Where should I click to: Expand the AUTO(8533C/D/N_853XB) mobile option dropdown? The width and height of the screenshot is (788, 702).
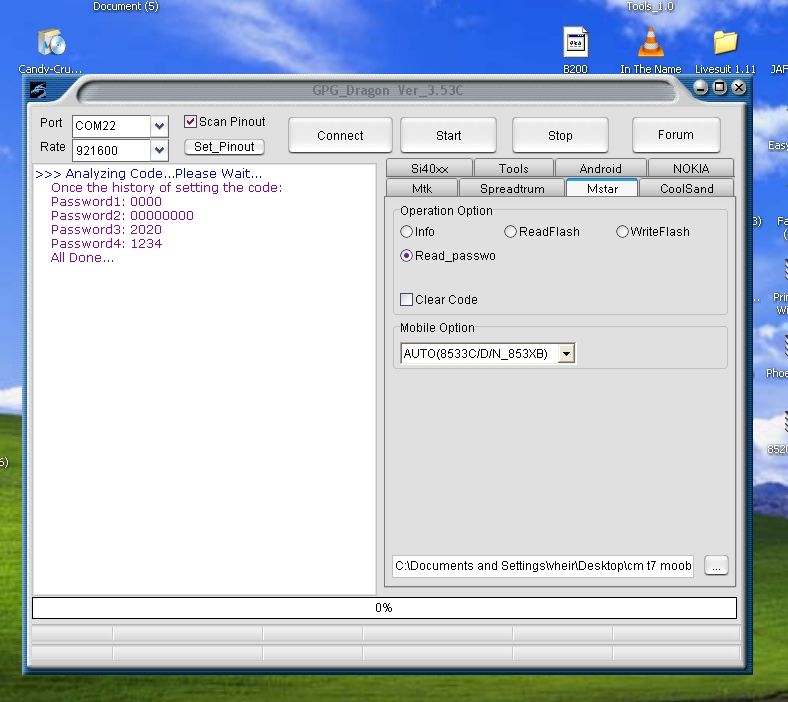pos(566,354)
